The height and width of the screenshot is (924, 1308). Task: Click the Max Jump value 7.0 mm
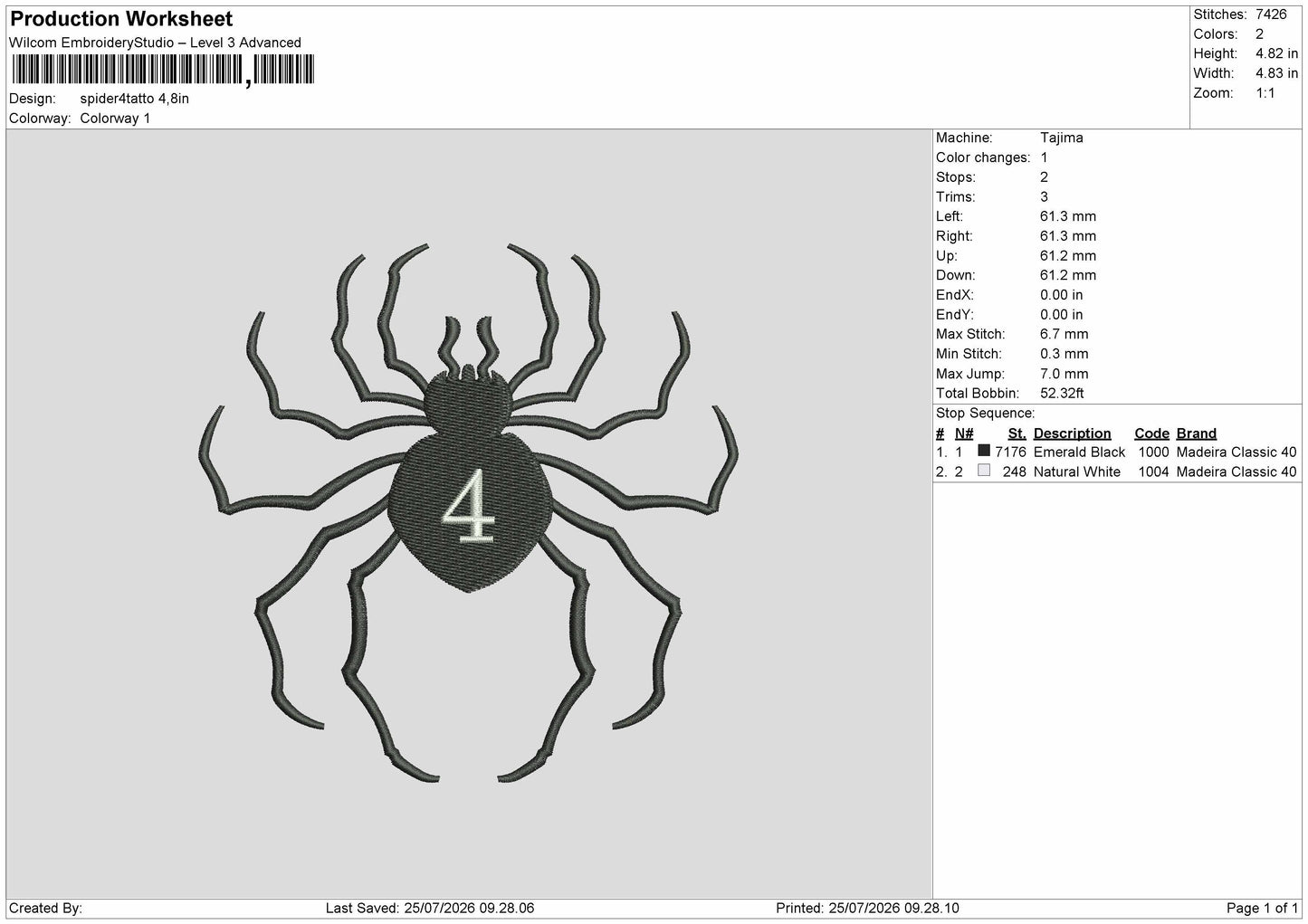tap(1065, 374)
